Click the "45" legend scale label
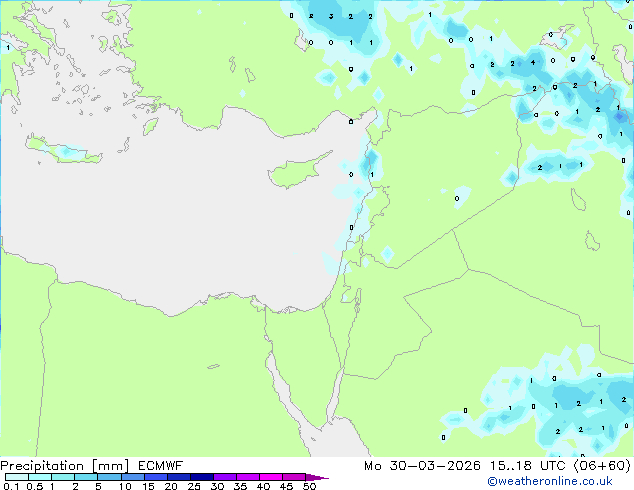This screenshot has width=634, height=490. [x=286, y=486]
